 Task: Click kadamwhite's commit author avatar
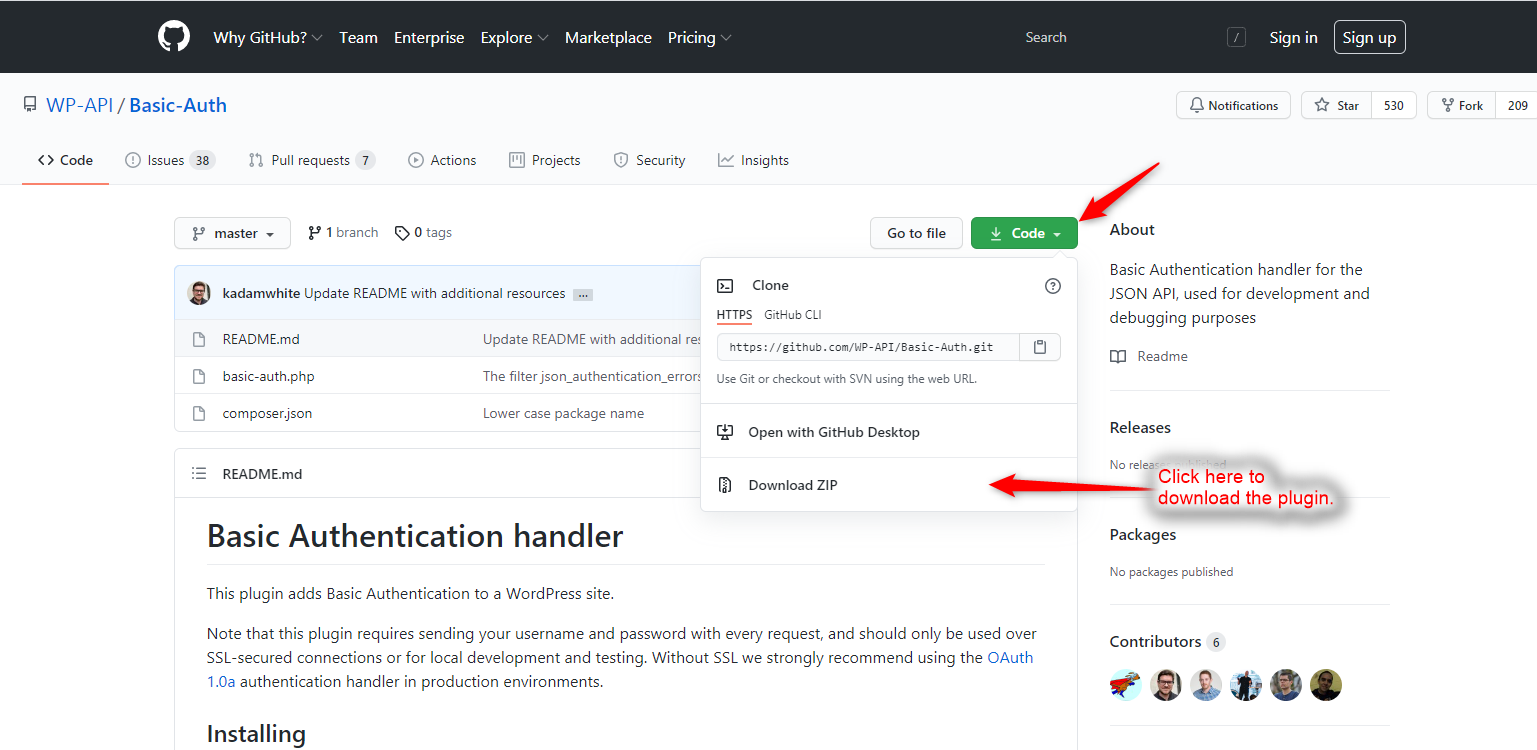[x=199, y=293]
